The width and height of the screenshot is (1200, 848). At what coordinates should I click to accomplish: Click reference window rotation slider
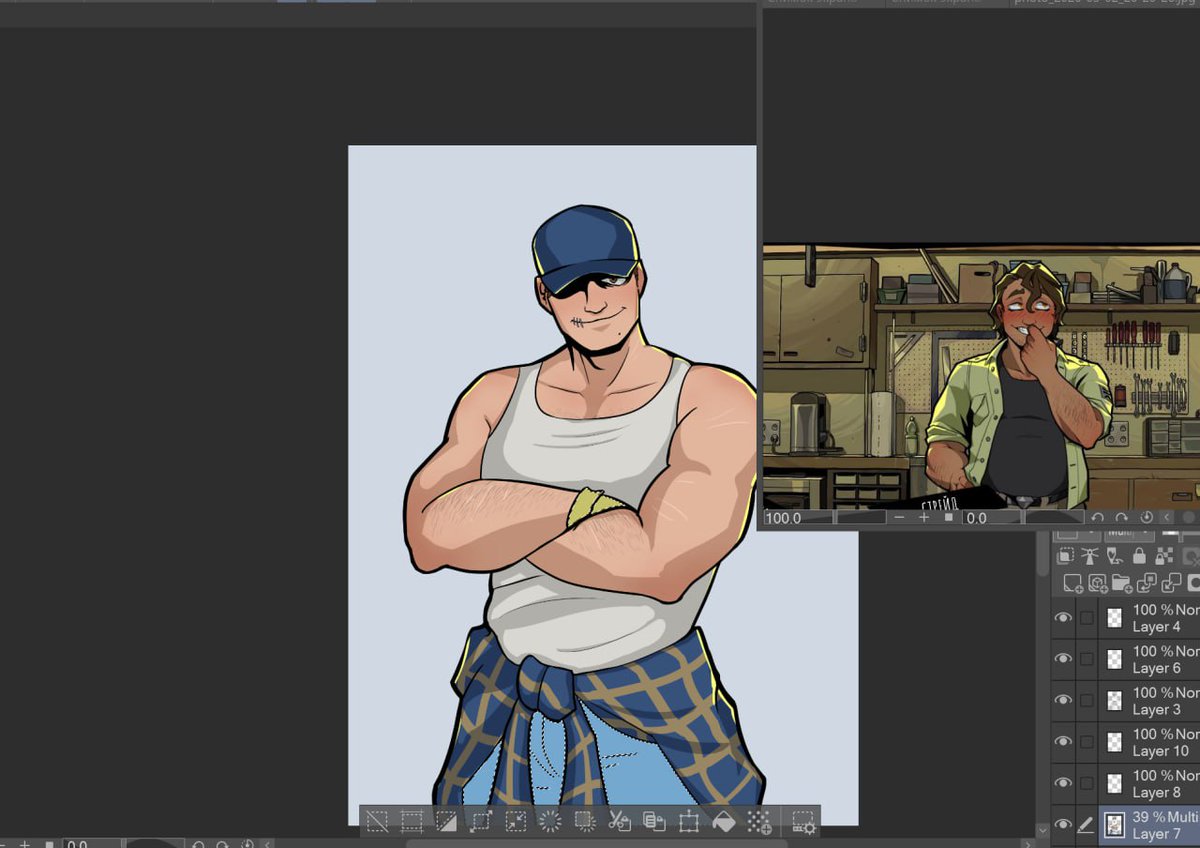click(1055, 518)
